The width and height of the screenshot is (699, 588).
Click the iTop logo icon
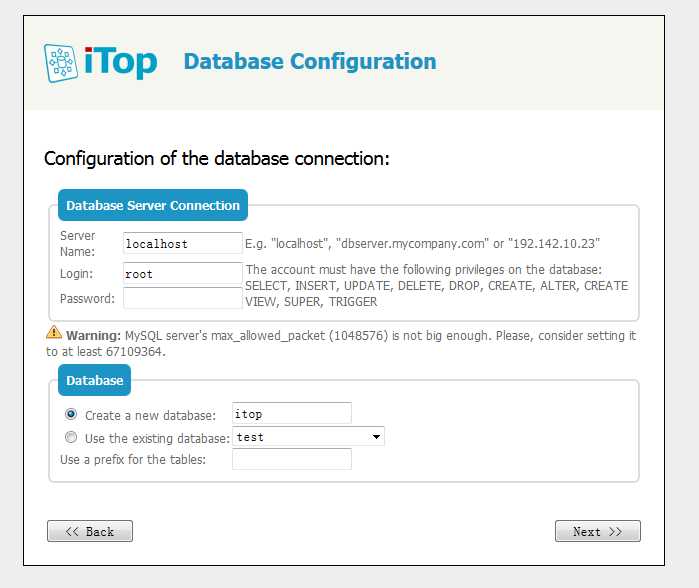[x=61, y=63]
